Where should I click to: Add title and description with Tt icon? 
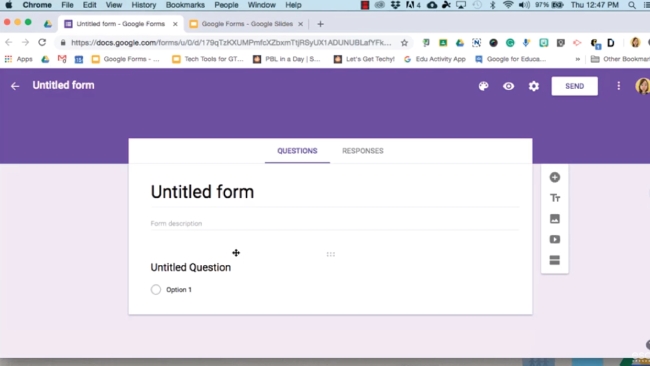555,198
